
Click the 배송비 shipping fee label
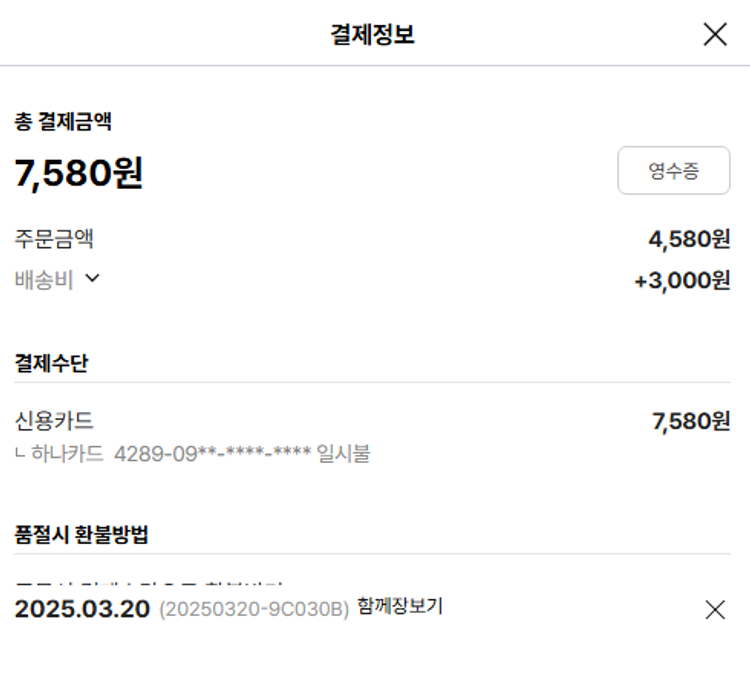[44, 280]
